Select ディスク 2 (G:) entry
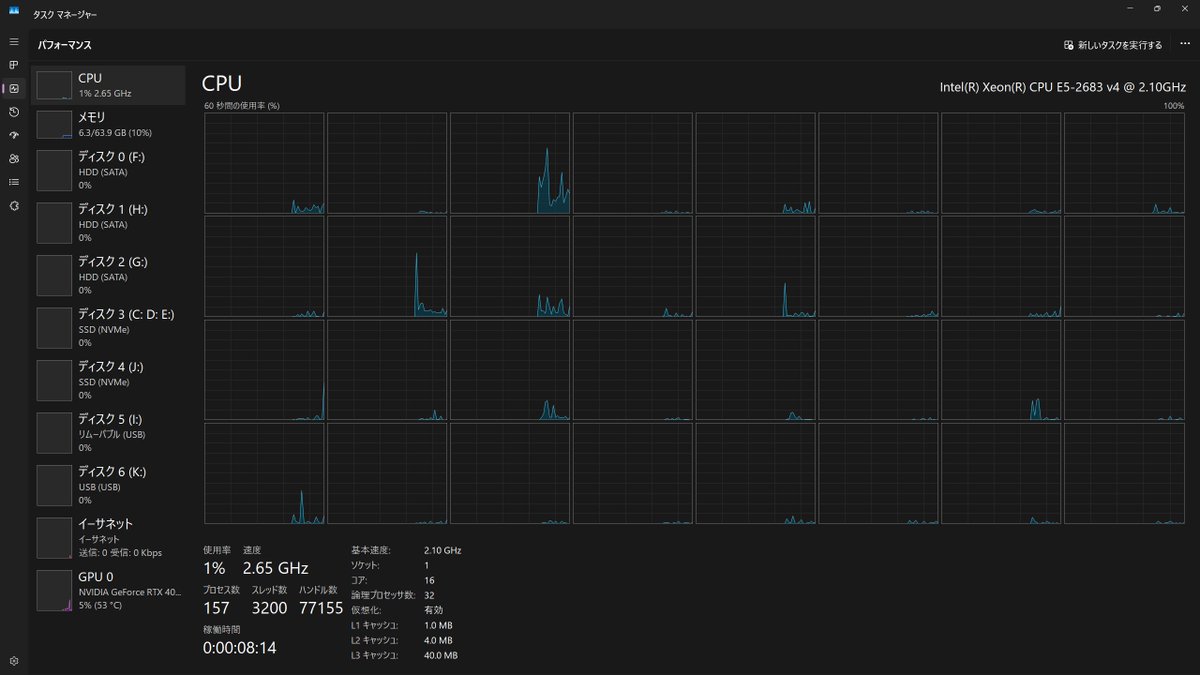Viewport: 1200px width, 675px height. tap(108, 275)
